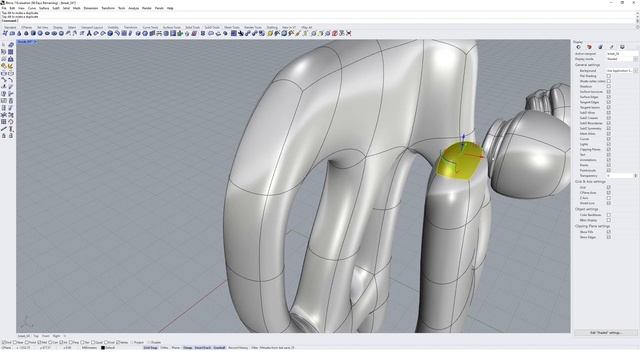Open the Properties panel tab icon
Screen dimensions: 640x360
578,47
